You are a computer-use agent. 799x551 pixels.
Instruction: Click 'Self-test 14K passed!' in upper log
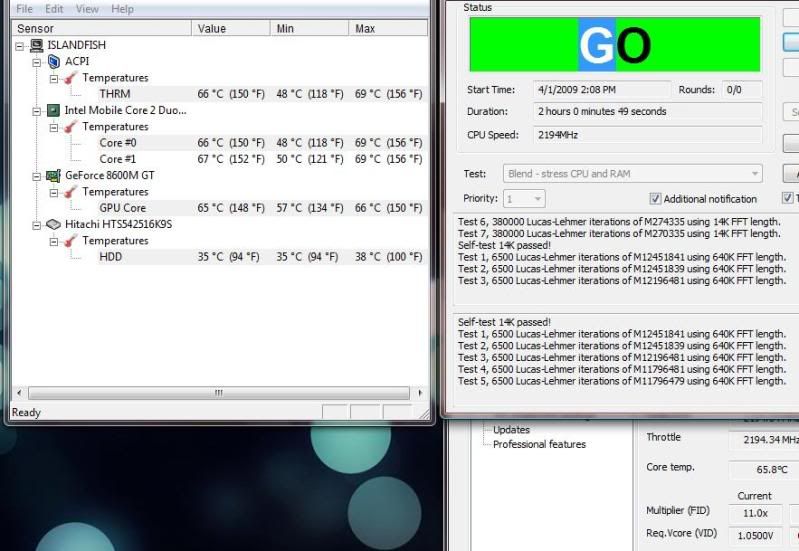(x=504, y=245)
